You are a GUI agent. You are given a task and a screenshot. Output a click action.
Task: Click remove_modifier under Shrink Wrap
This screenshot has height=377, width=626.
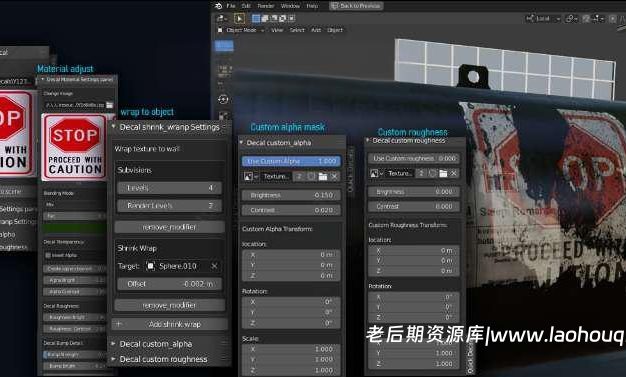(x=169, y=305)
